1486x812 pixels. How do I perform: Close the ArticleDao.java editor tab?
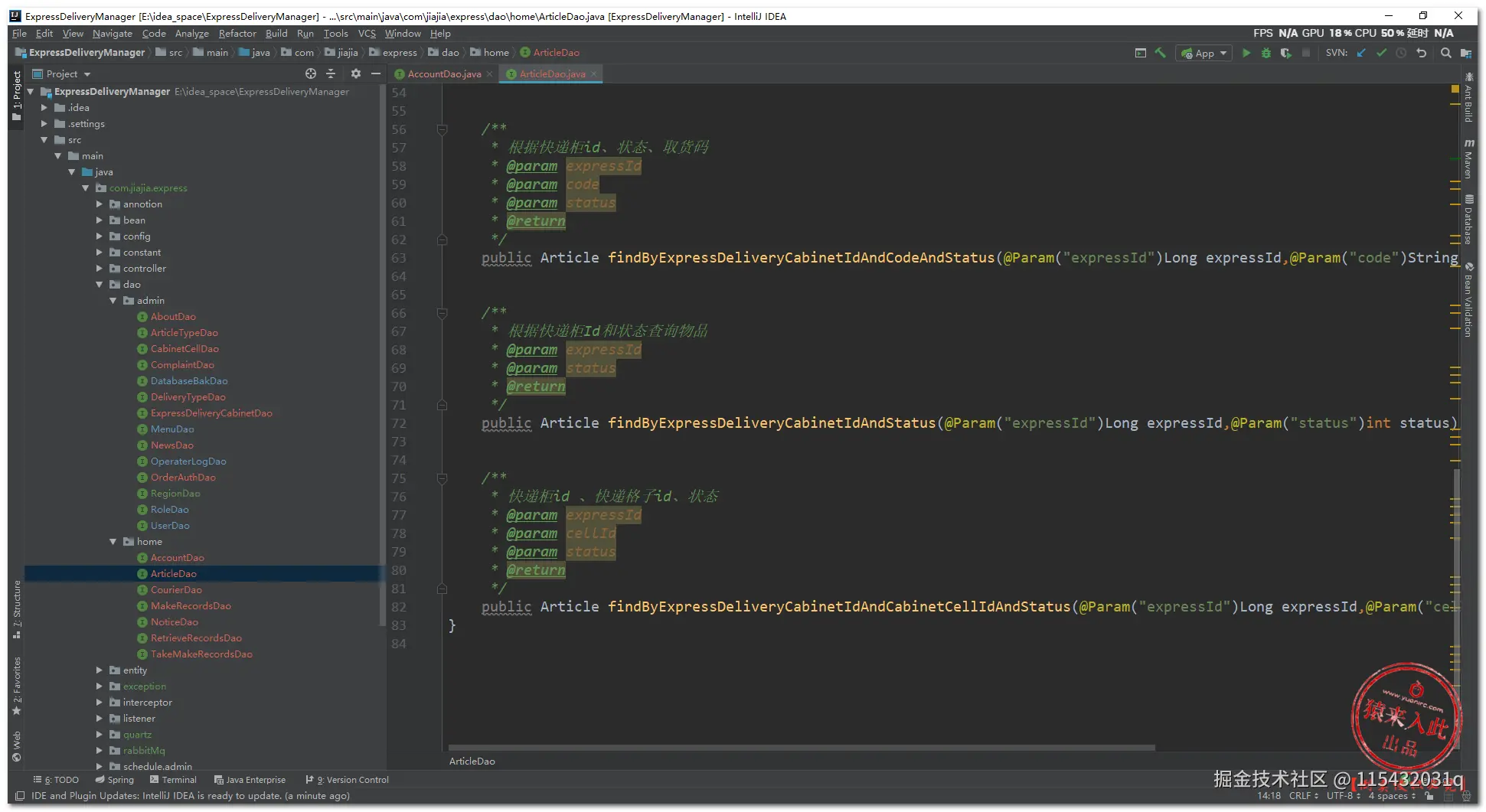[x=594, y=74]
